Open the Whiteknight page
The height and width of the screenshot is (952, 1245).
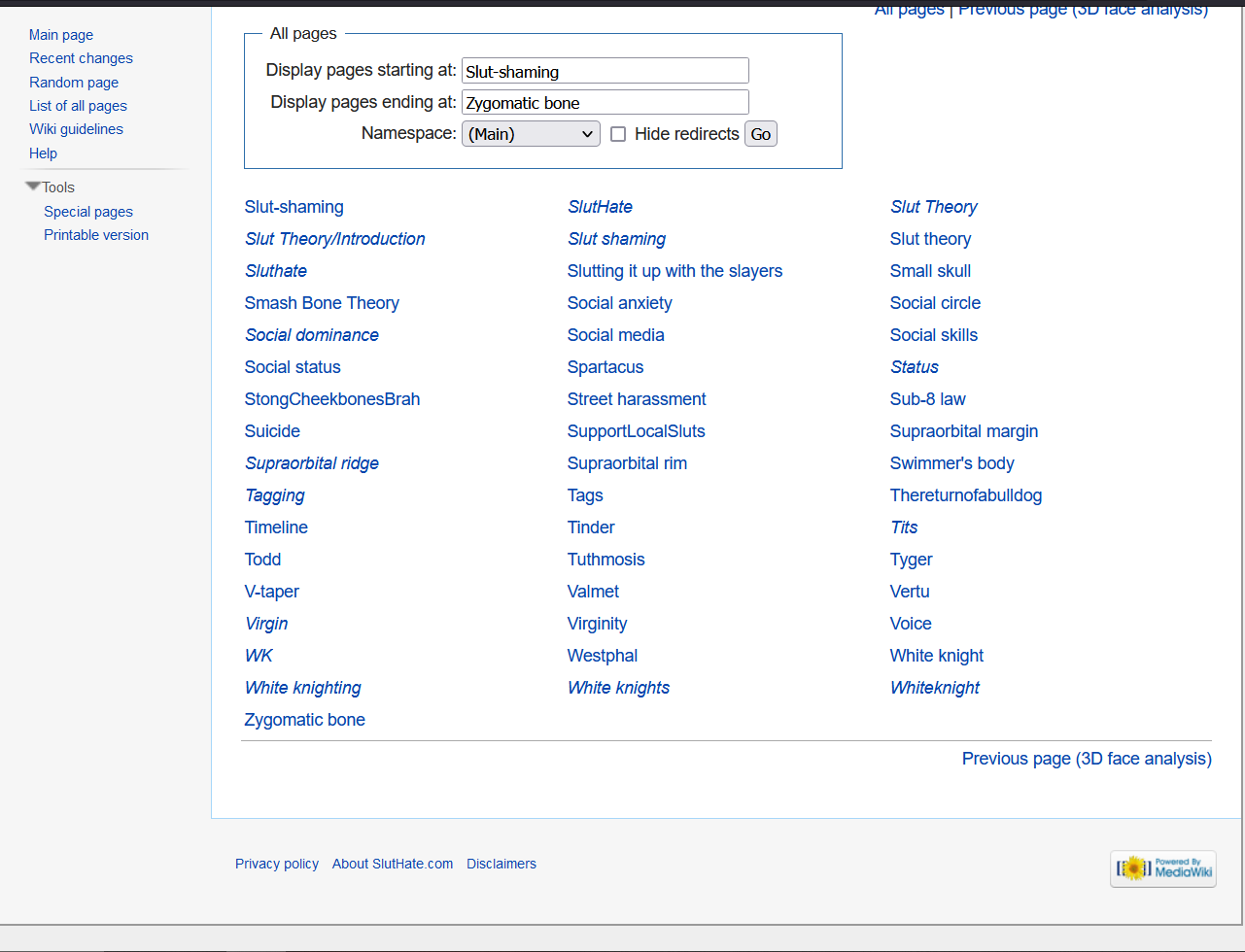(x=935, y=688)
